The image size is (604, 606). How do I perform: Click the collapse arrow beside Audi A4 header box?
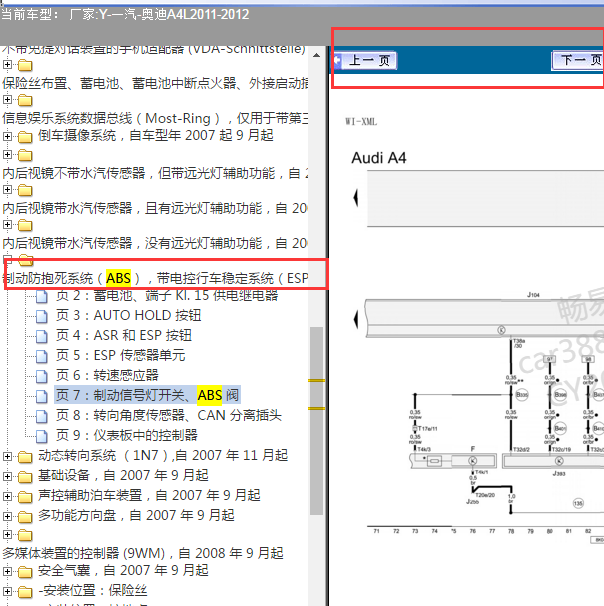356,198
